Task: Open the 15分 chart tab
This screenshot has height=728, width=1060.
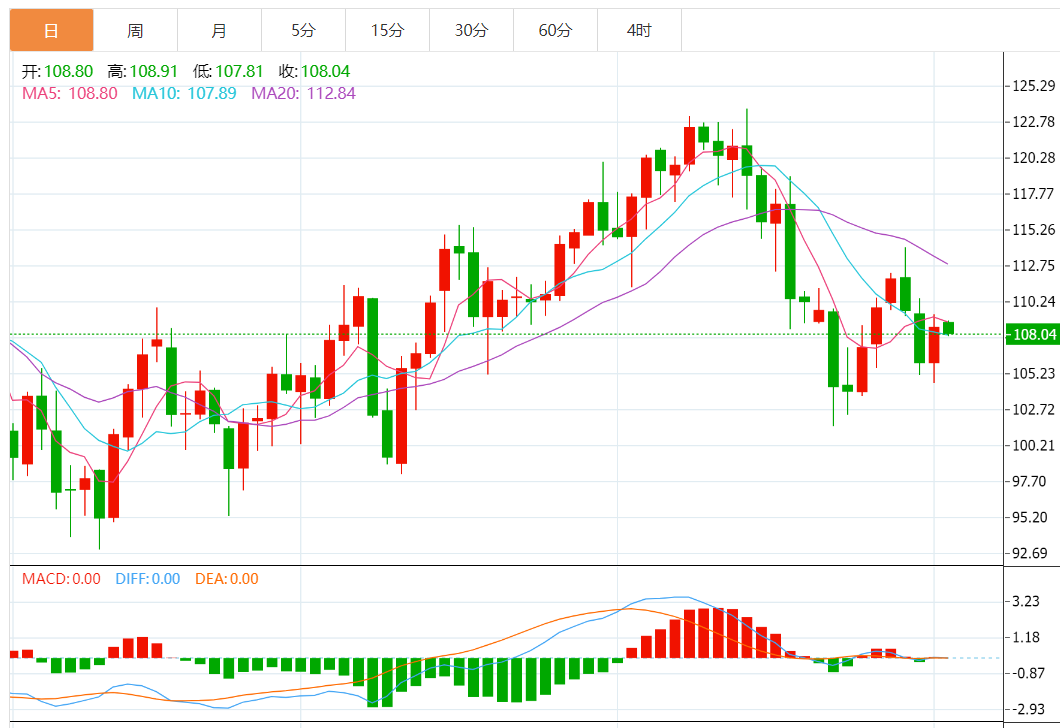Action: pyautogui.click(x=387, y=30)
